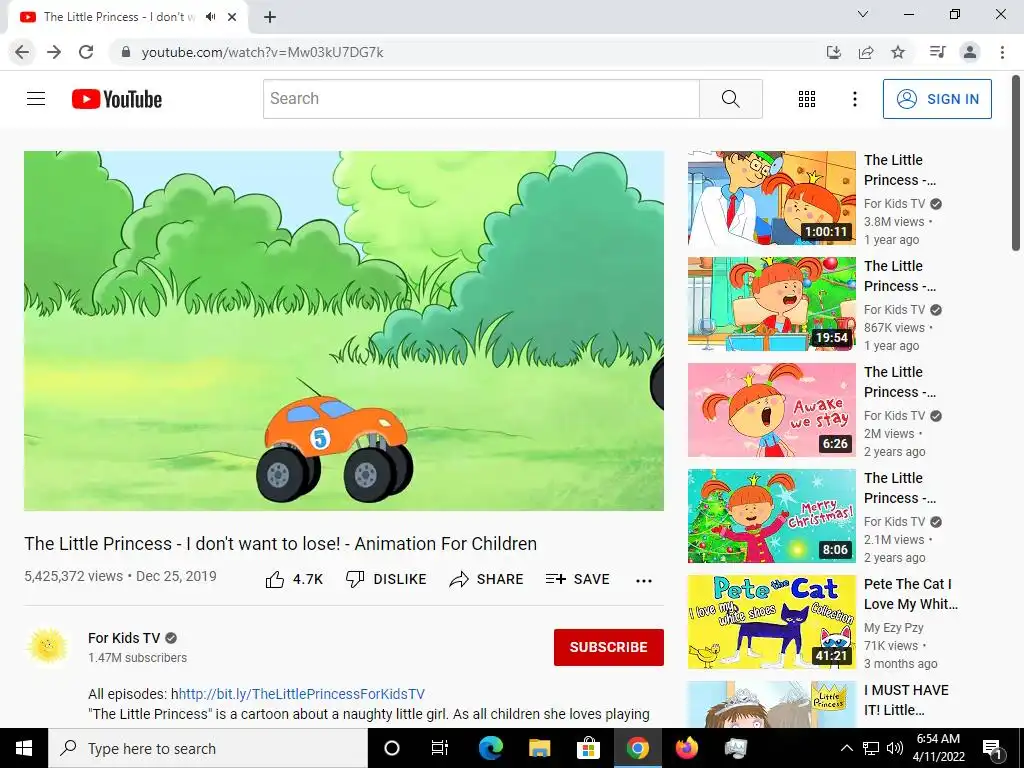Open the Awake we stay thumbnail
Screen dimensions: 1024x768
click(771, 409)
